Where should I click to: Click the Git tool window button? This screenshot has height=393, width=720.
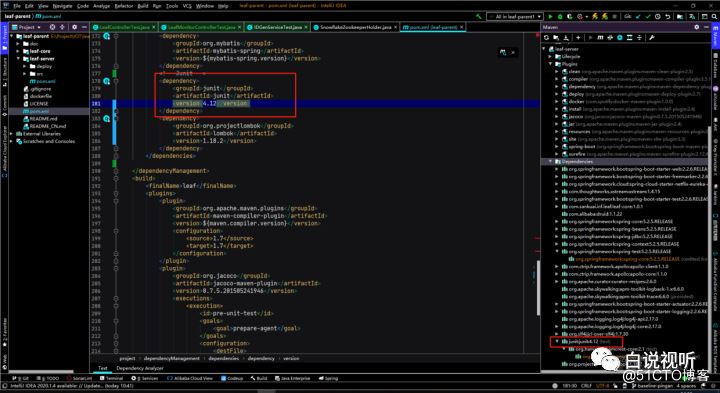(x=20, y=378)
